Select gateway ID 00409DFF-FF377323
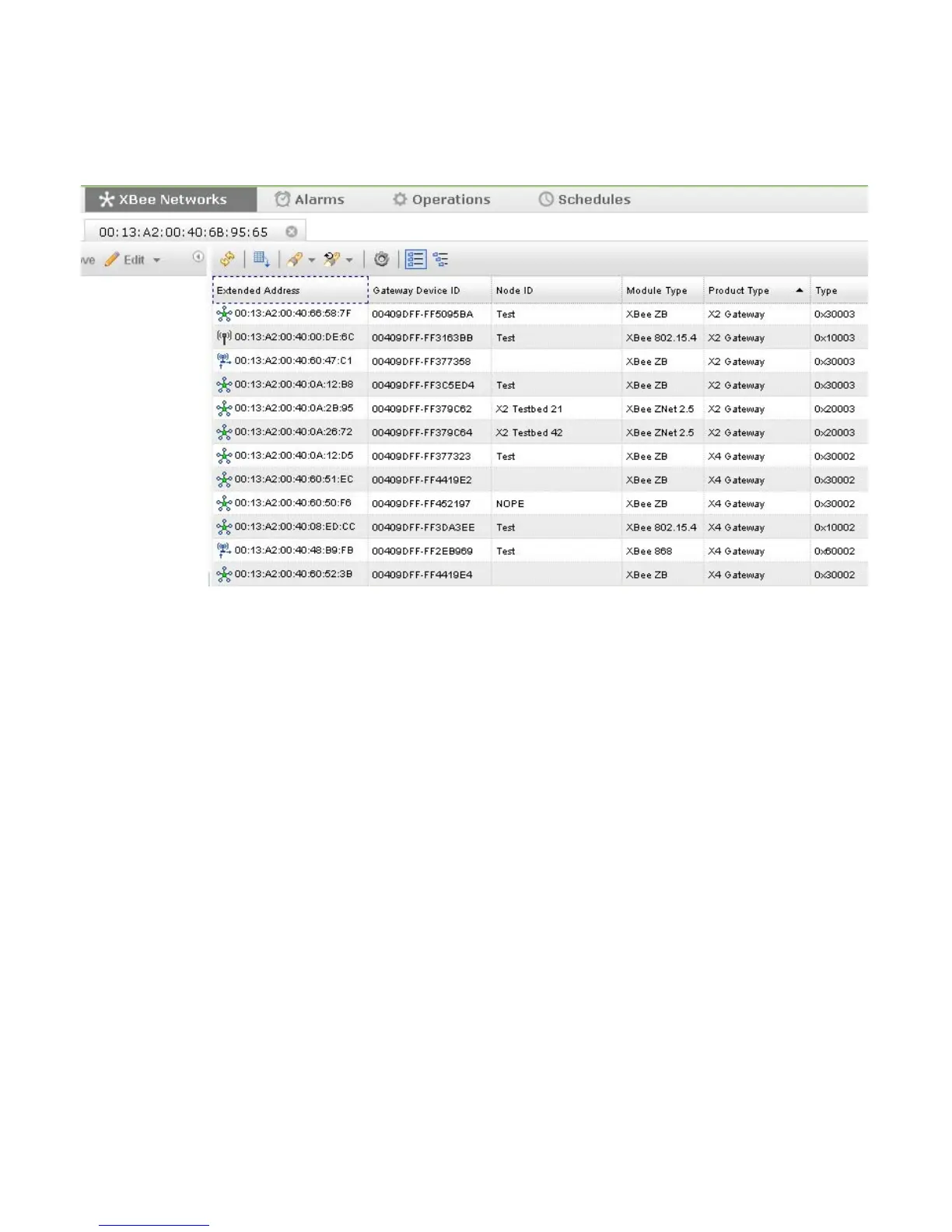The height and width of the screenshot is (1232, 952). [421, 457]
